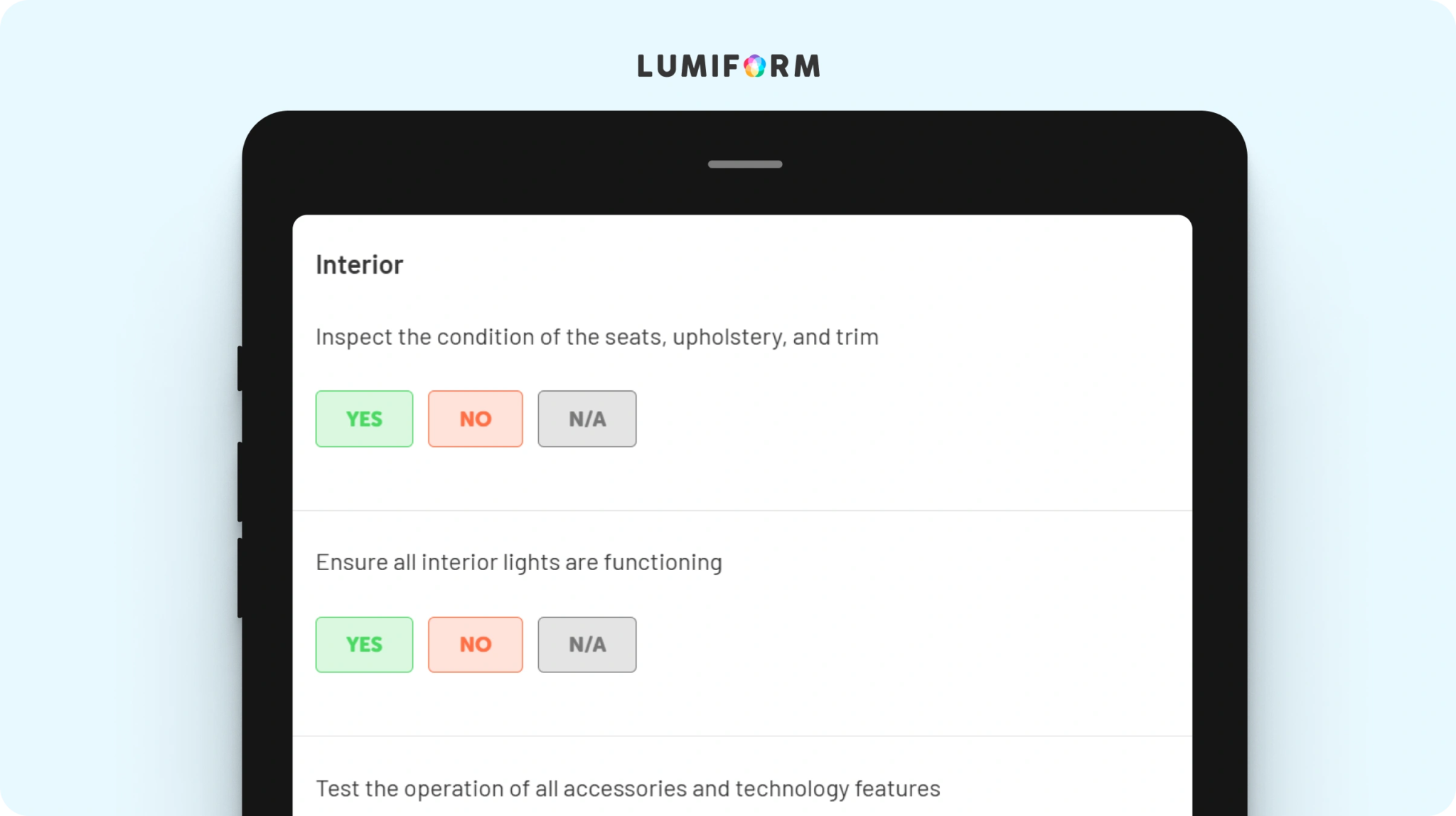This screenshot has height=816, width=1456.
Task: Click the Lumiform colorful logo icon
Action: [754, 66]
